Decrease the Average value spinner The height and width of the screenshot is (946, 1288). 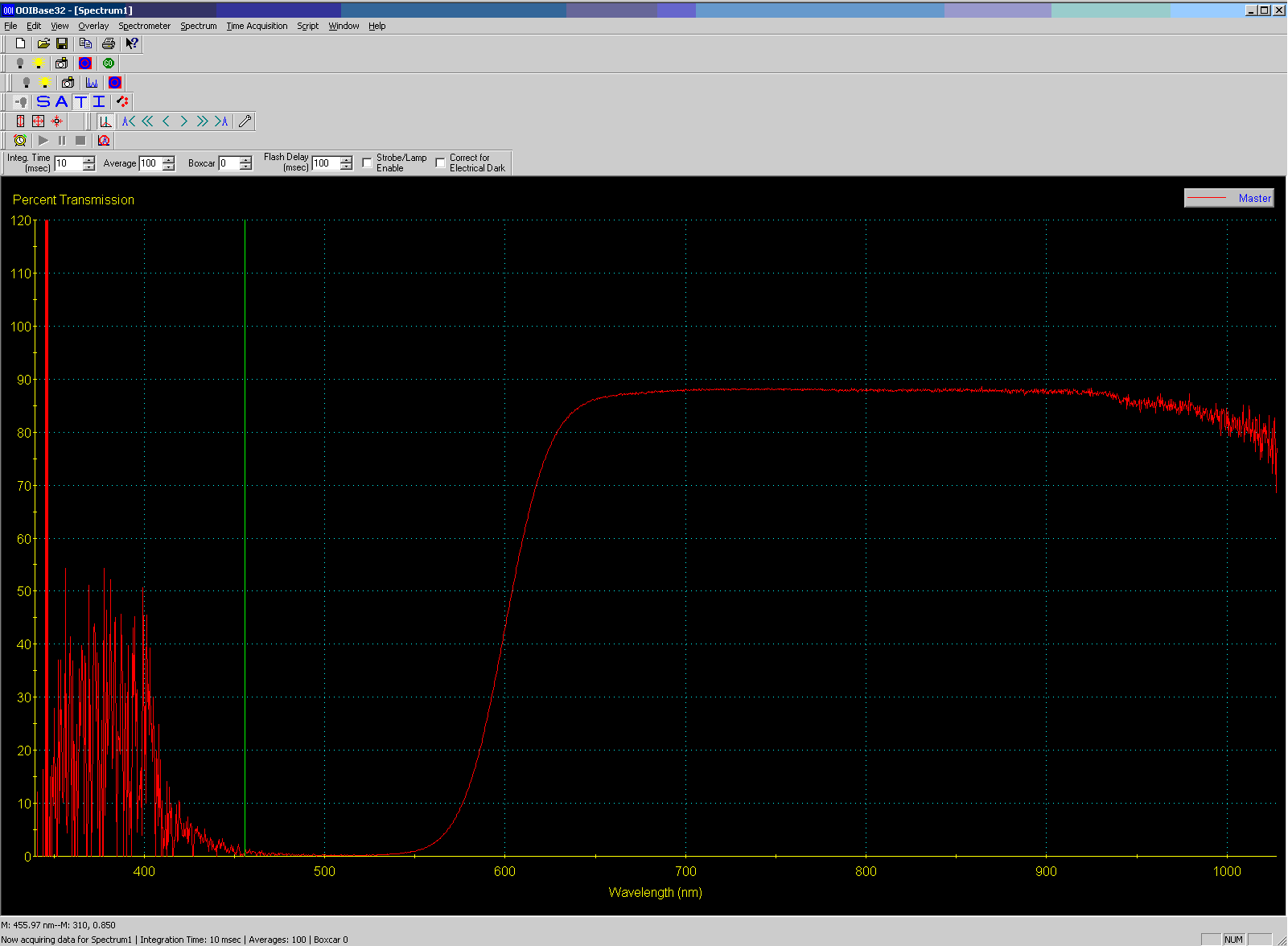coord(168,167)
